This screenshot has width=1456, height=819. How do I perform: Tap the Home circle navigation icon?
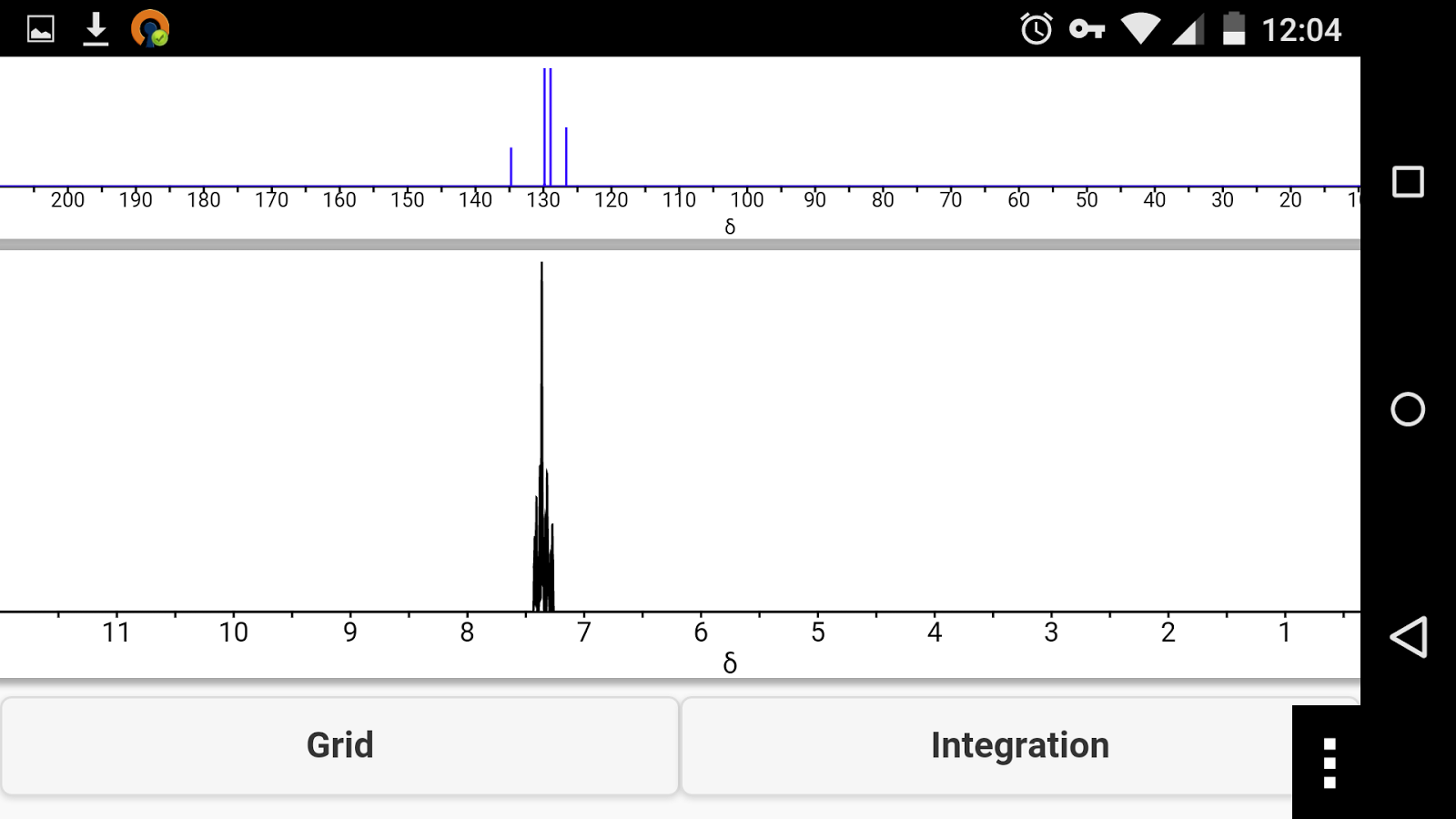1406,409
